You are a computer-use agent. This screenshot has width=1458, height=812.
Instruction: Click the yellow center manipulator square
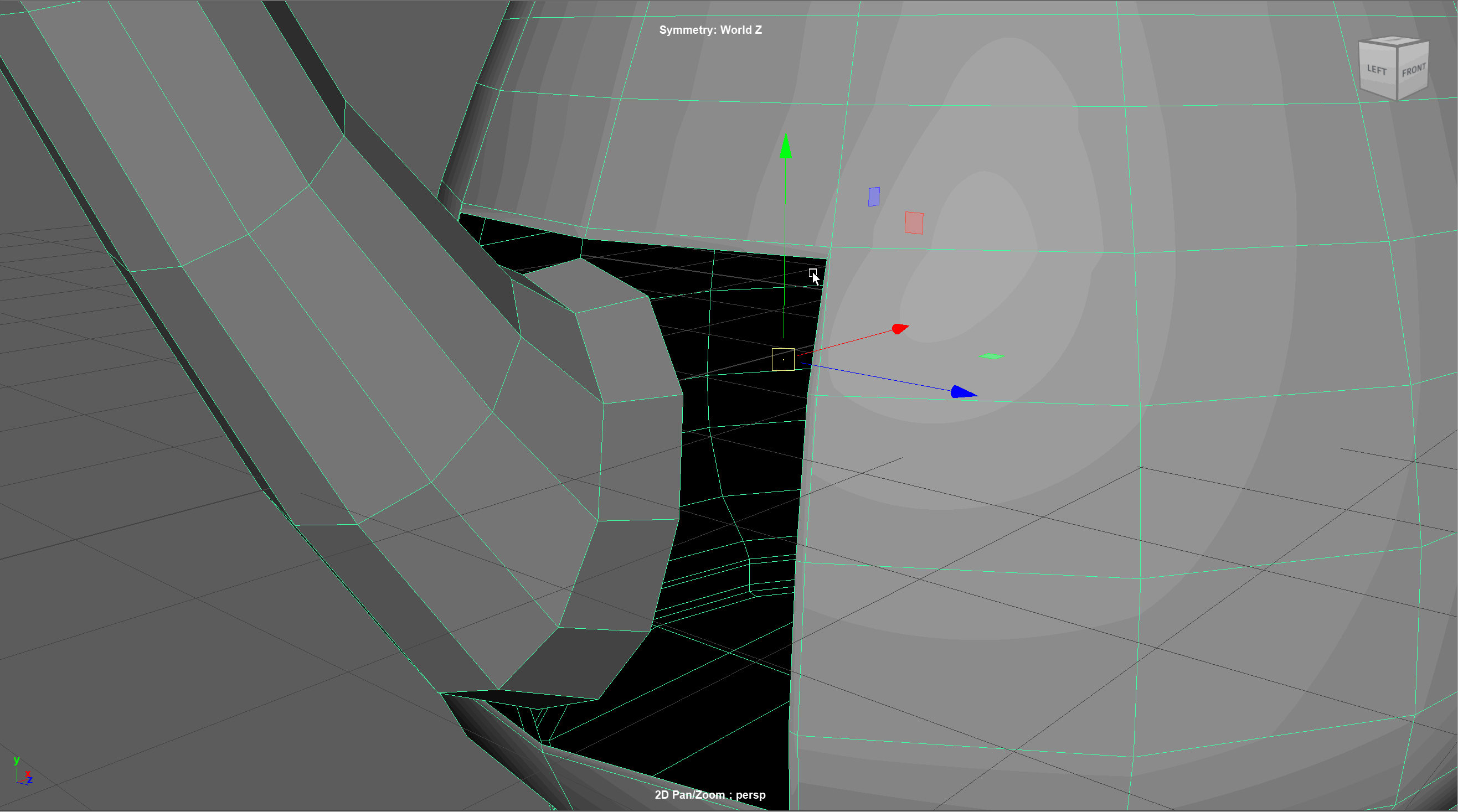783,359
